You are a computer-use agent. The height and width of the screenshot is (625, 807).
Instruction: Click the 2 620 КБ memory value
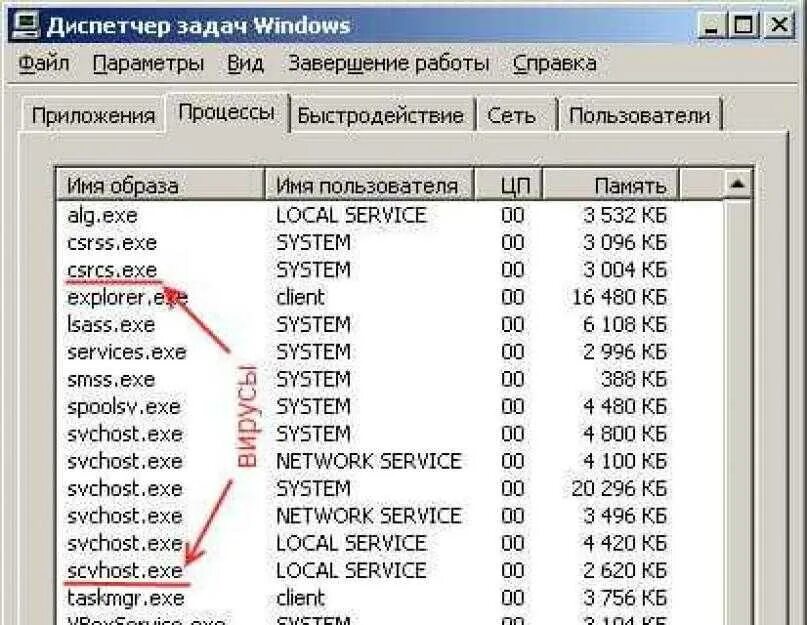pyautogui.click(x=625, y=570)
